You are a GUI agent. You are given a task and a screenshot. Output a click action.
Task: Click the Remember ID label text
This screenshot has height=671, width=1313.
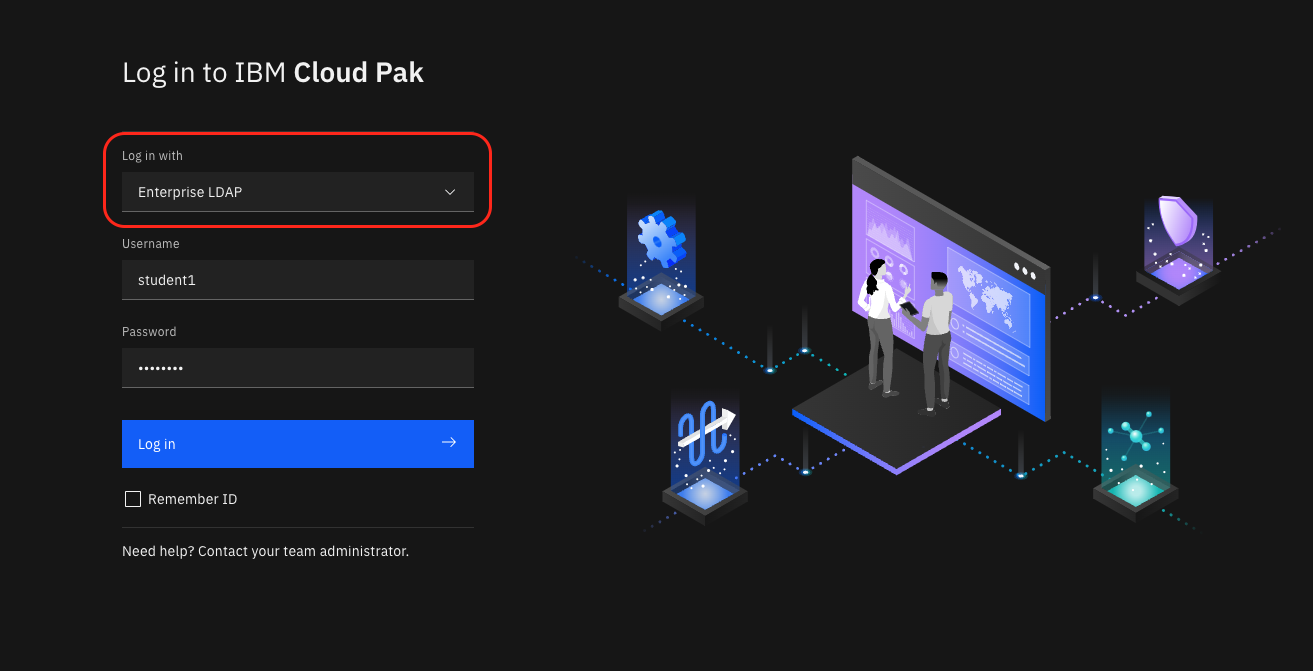[192, 499]
